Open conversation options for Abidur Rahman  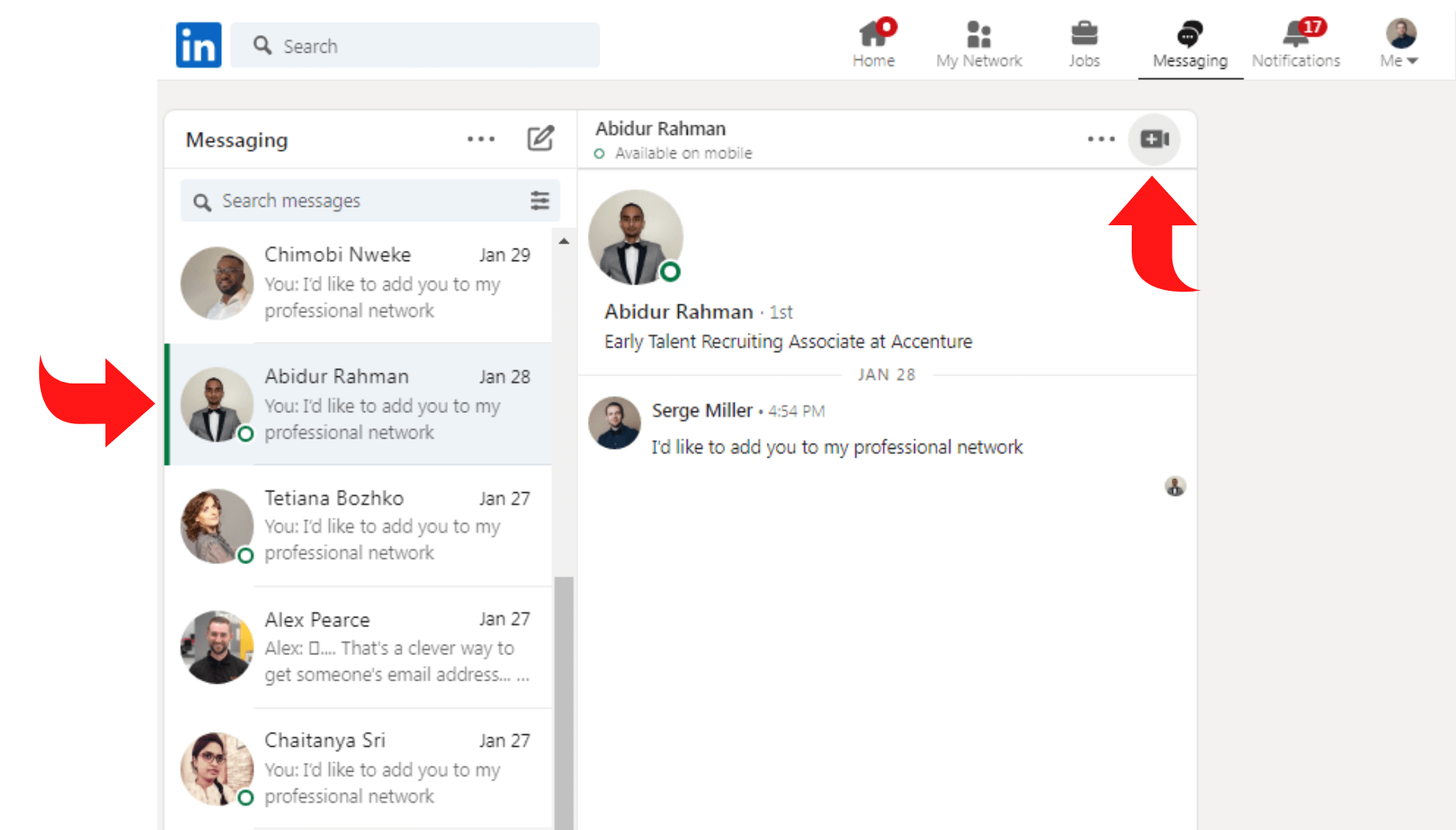(1101, 139)
